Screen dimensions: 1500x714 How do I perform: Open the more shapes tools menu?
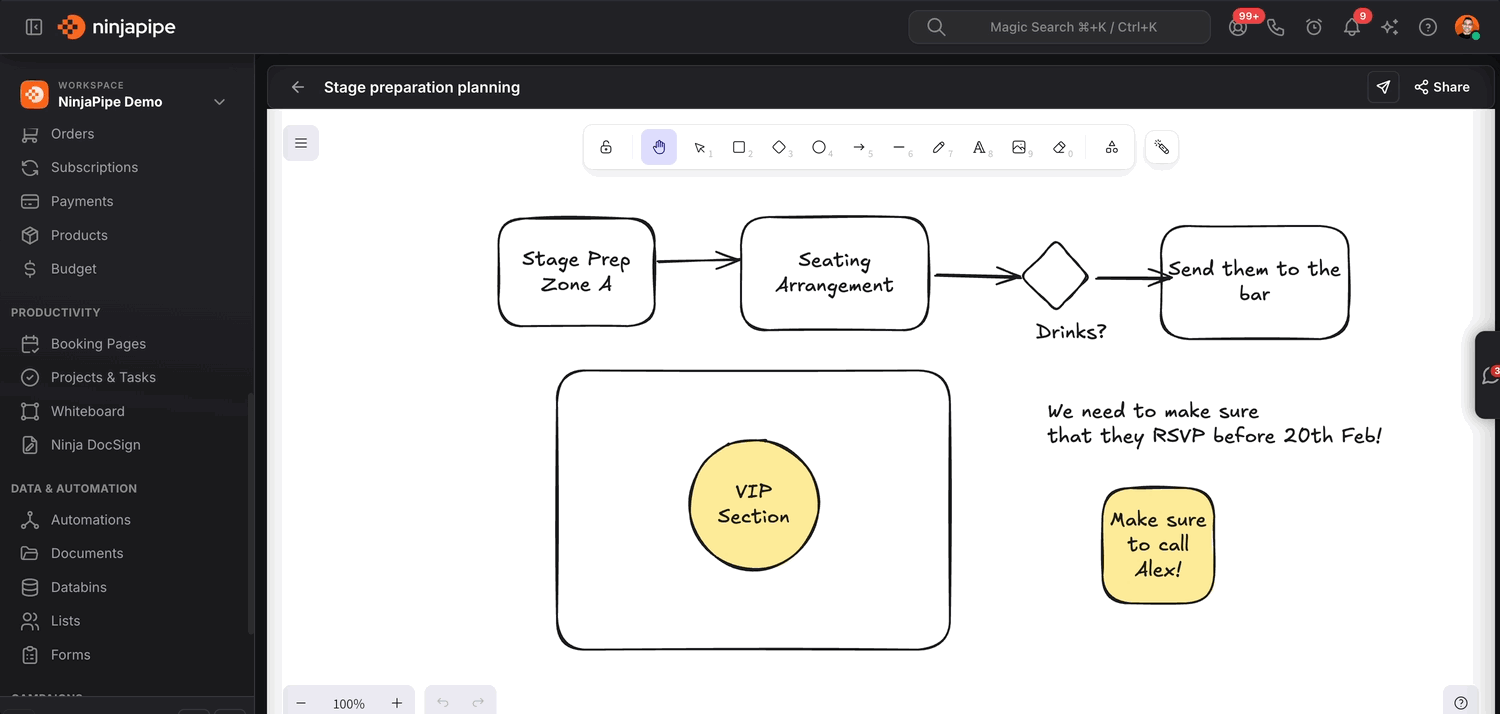pyautogui.click(x=1111, y=147)
